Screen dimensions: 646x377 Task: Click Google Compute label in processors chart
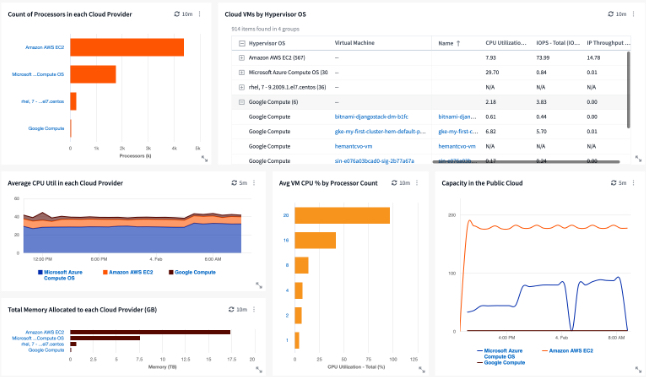click(46, 128)
